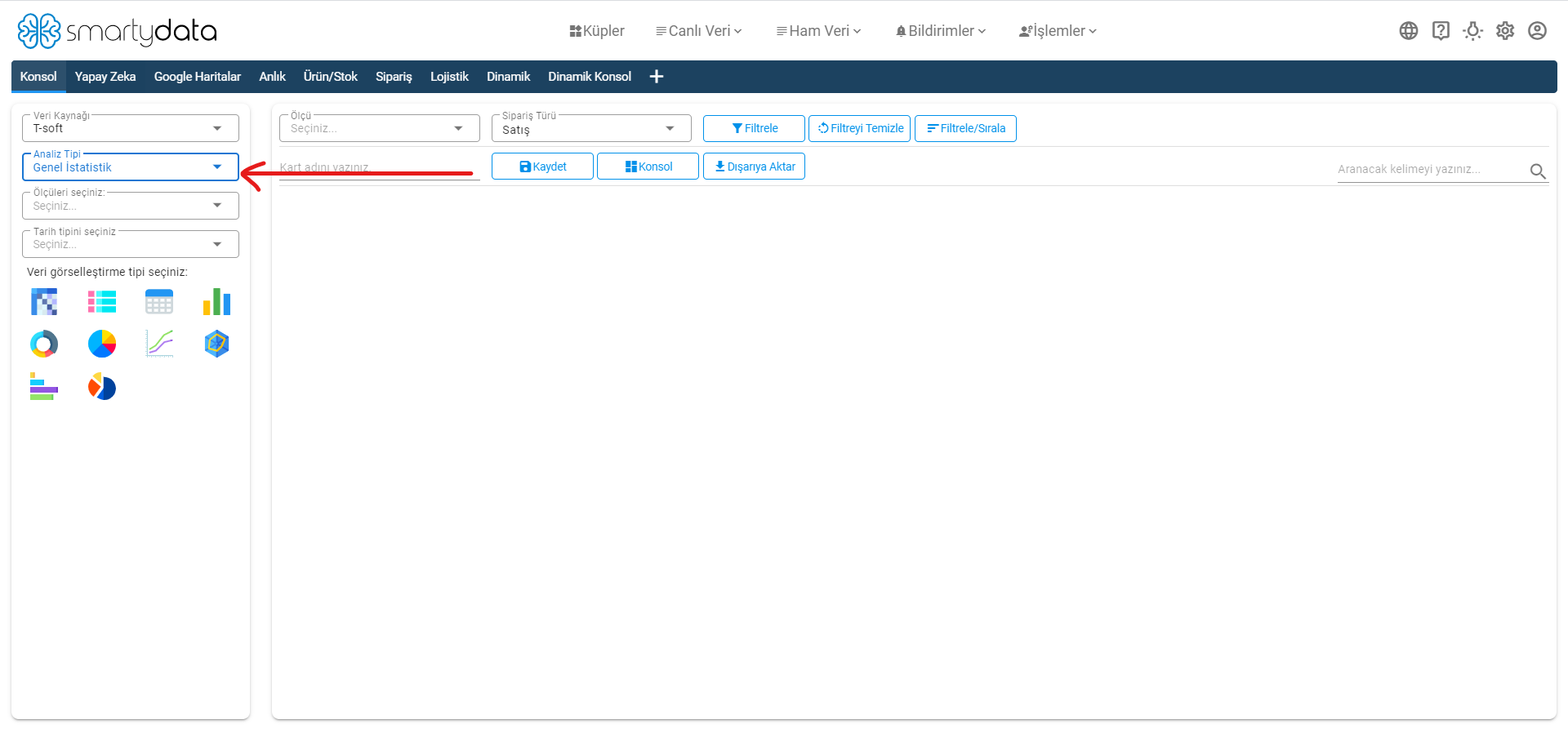Image resolution: width=1568 pixels, height=751 pixels.
Task: Click the Filtrele button
Action: click(x=754, y=128)
